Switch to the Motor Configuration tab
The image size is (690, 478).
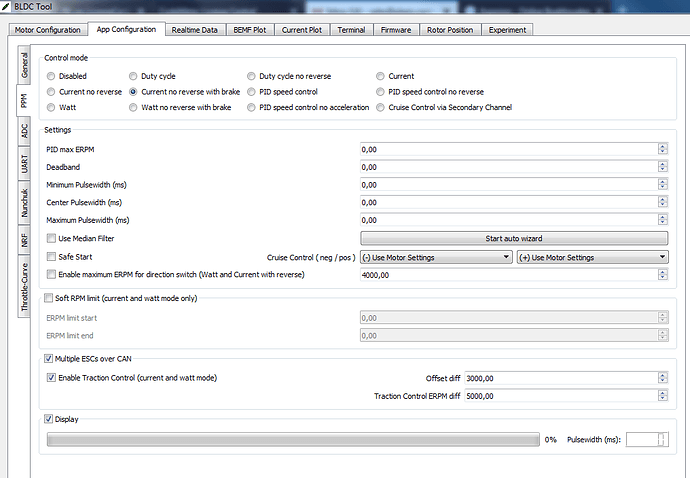(x=46, y=30)
